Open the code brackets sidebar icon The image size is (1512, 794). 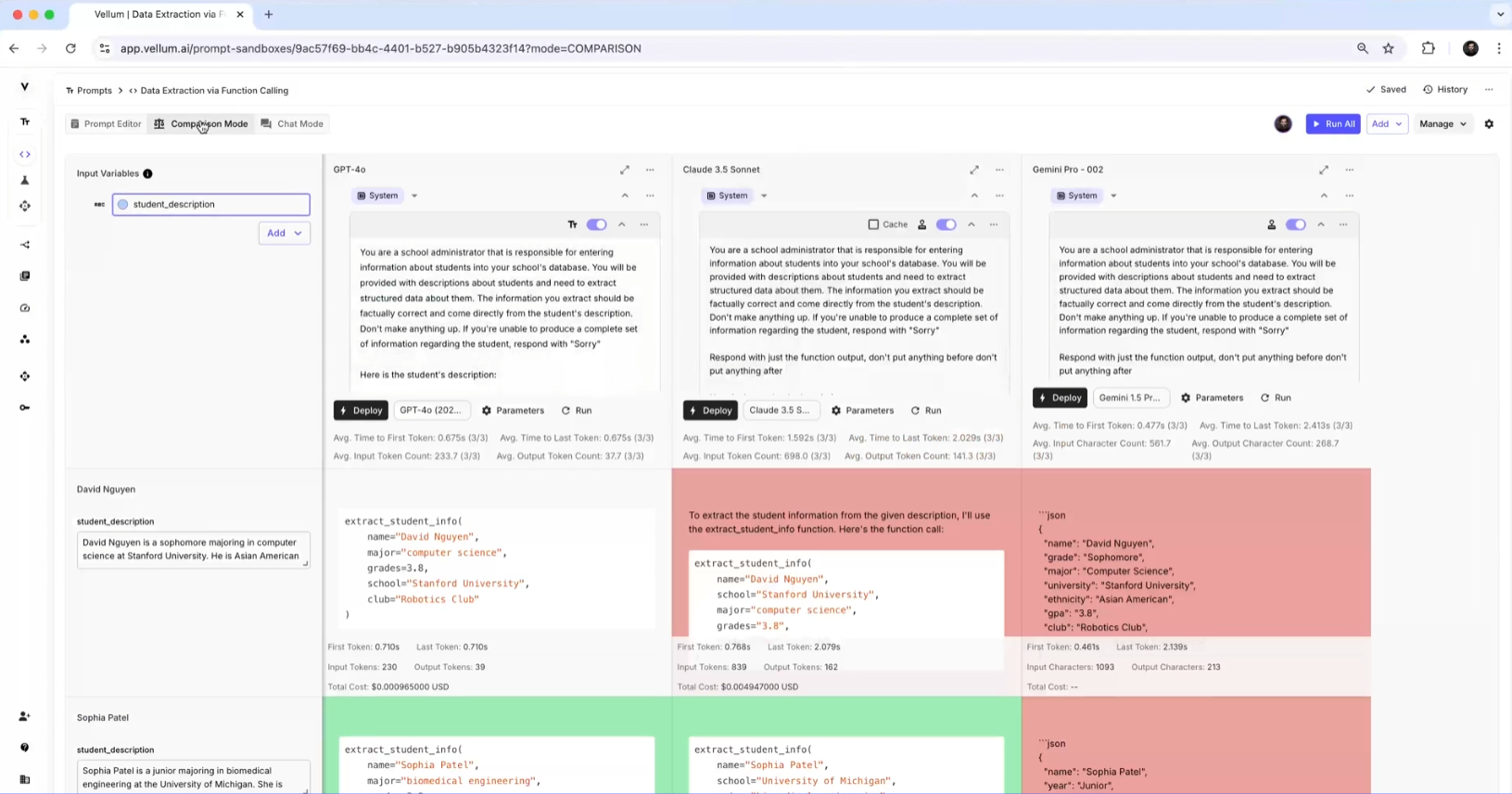point(25,154)
